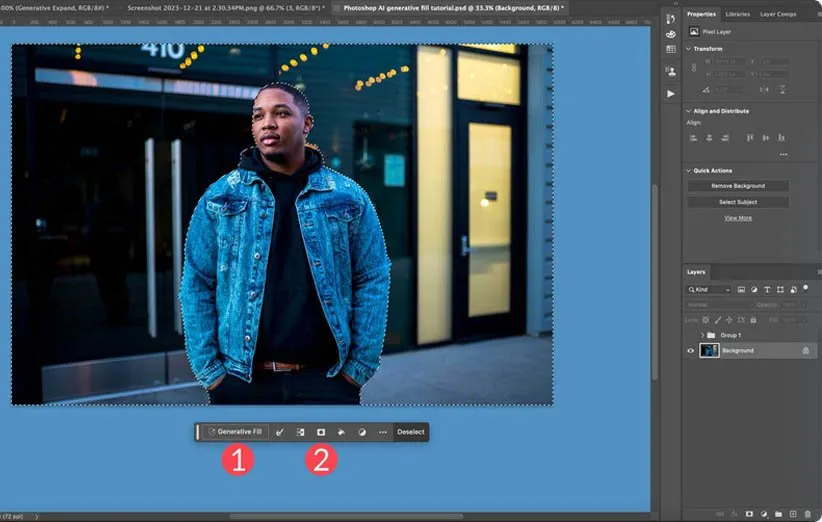Click the Generative Fill button
Viewport: 822px width, 522px height.
[x=235, y=432]
